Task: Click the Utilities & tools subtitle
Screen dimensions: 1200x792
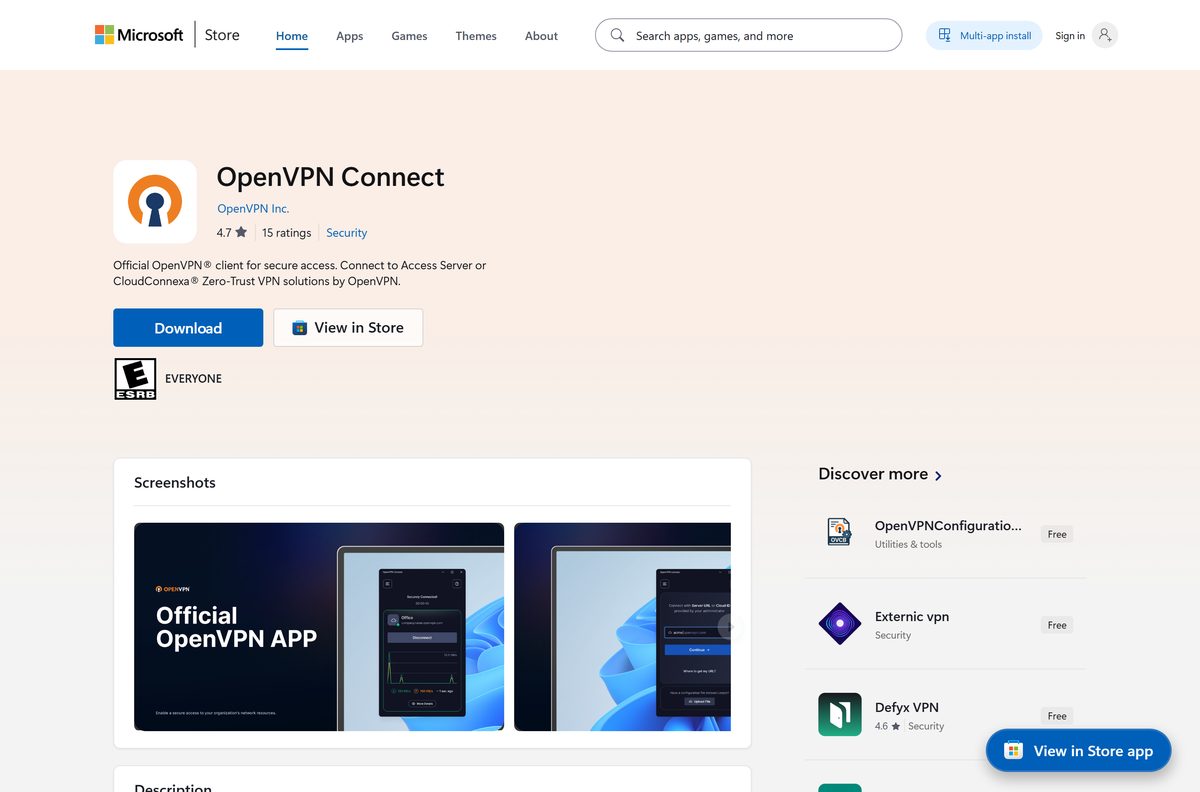Action: tap(908, 544)
